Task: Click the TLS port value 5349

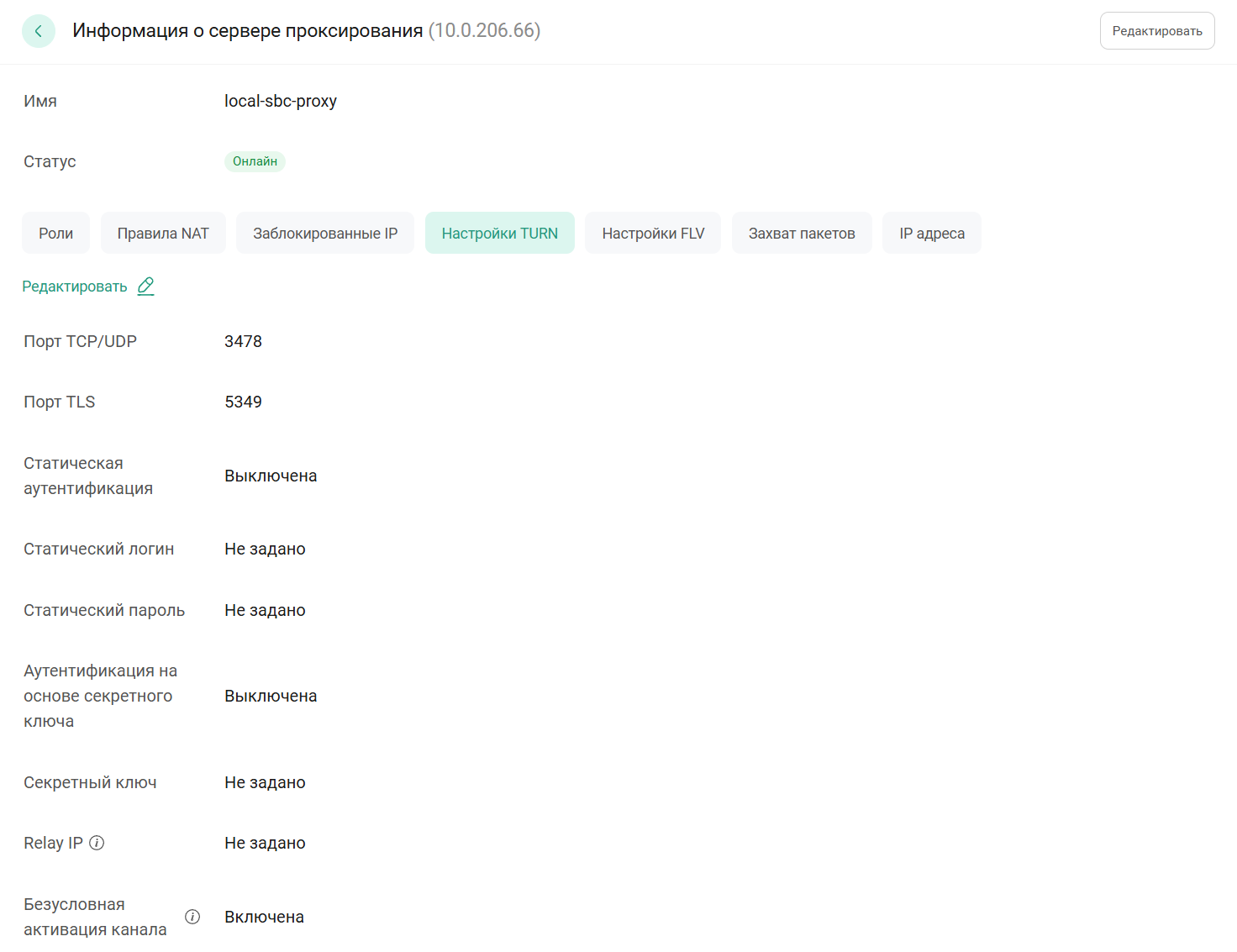Action: point(243,402)
